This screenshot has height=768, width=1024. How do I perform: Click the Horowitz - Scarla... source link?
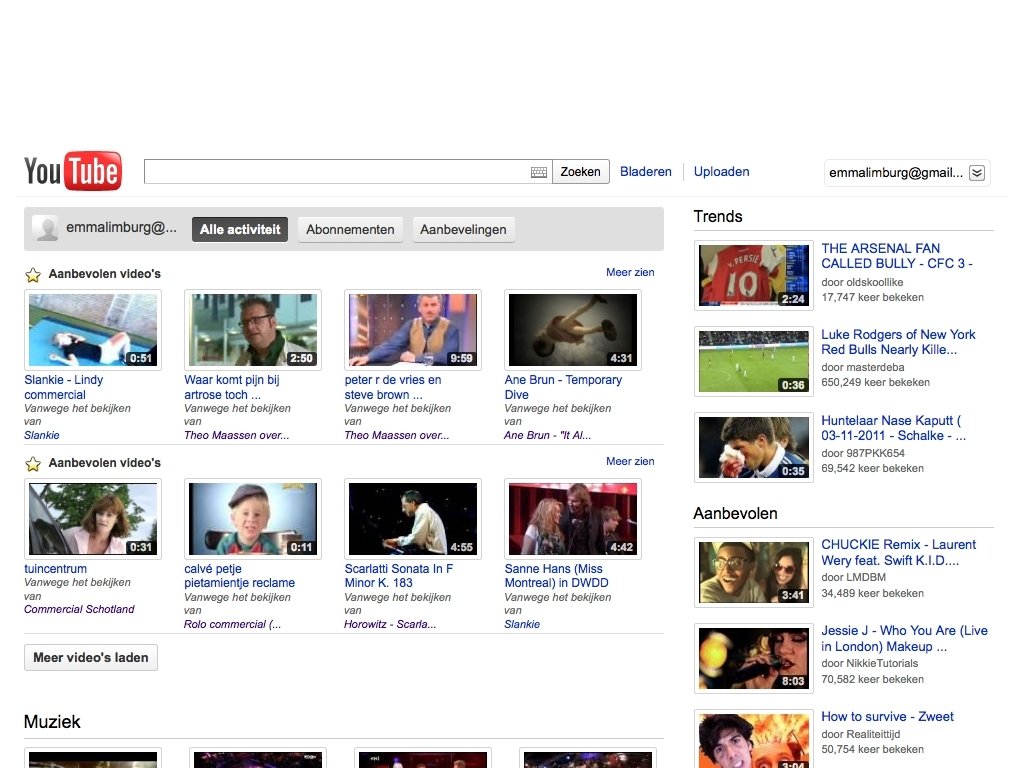point(390,624)
